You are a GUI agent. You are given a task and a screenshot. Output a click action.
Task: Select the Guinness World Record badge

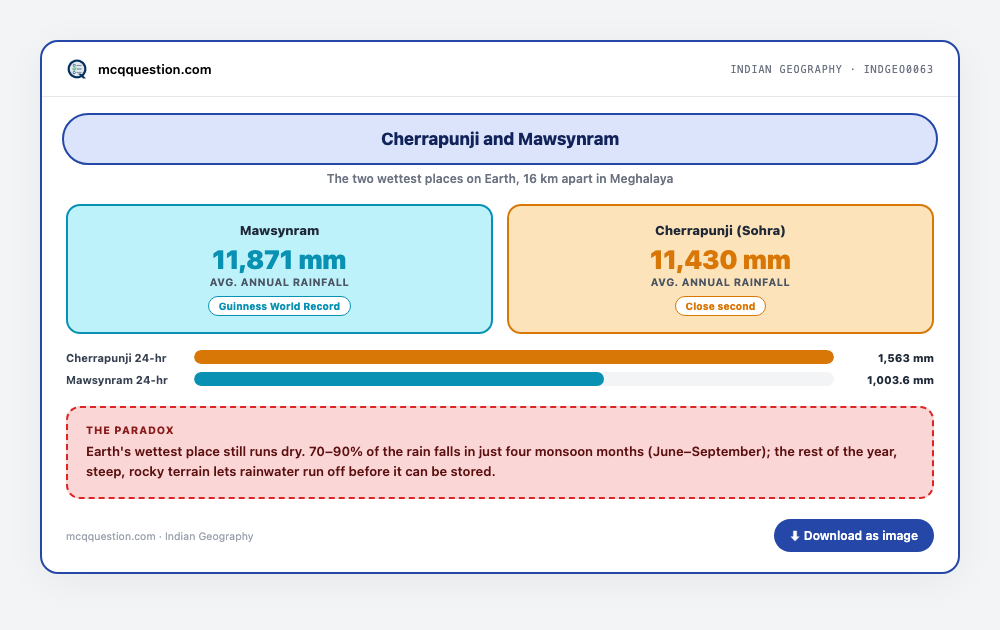[279, 306]
